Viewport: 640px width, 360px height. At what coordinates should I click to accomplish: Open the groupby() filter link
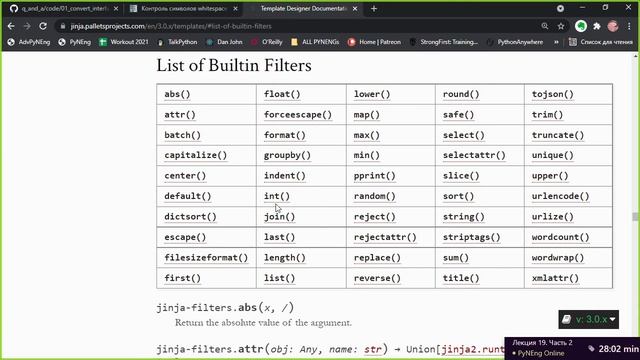pyautogui.click(x=287, y=155)
